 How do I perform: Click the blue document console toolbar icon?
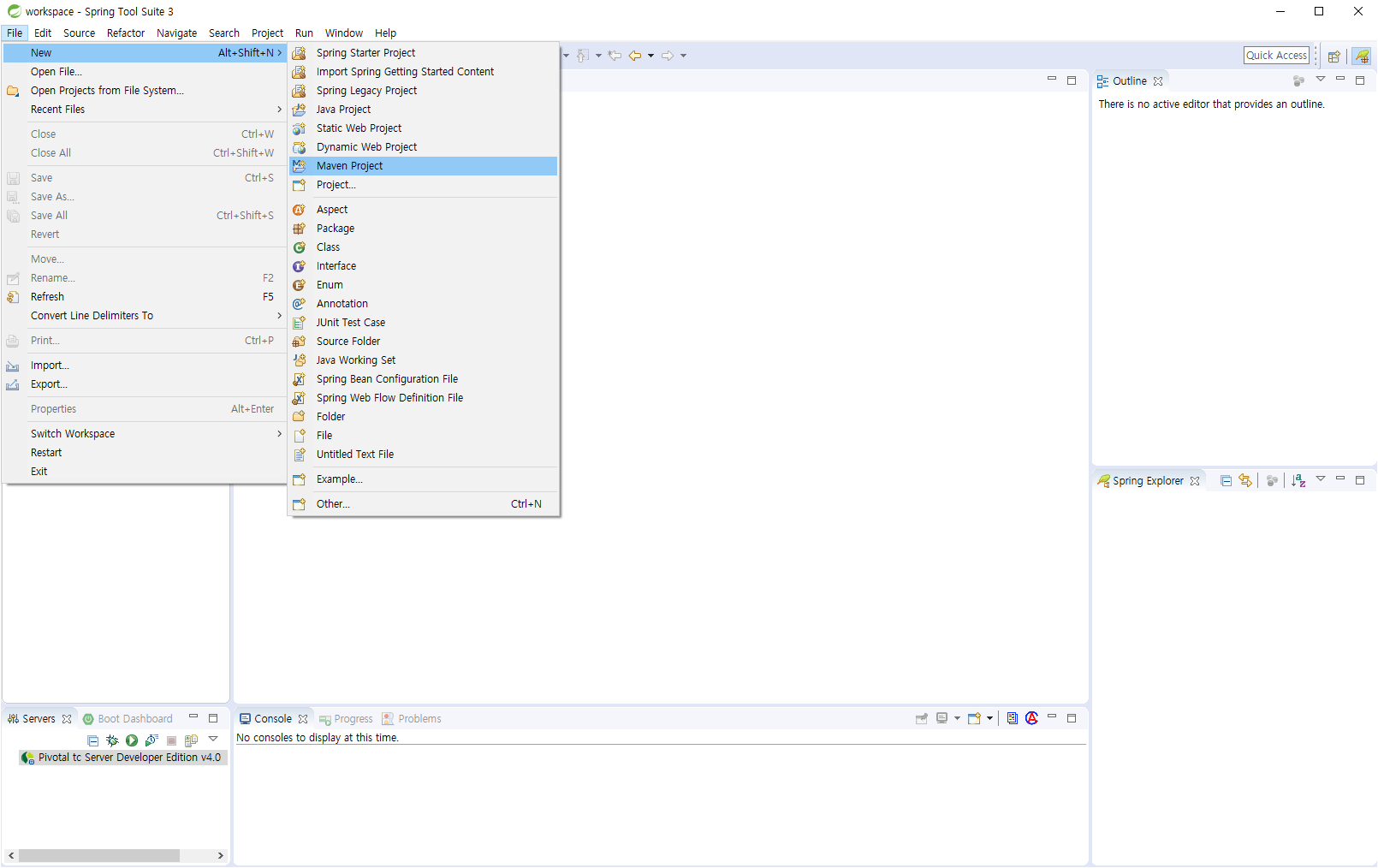[1013, 718]
